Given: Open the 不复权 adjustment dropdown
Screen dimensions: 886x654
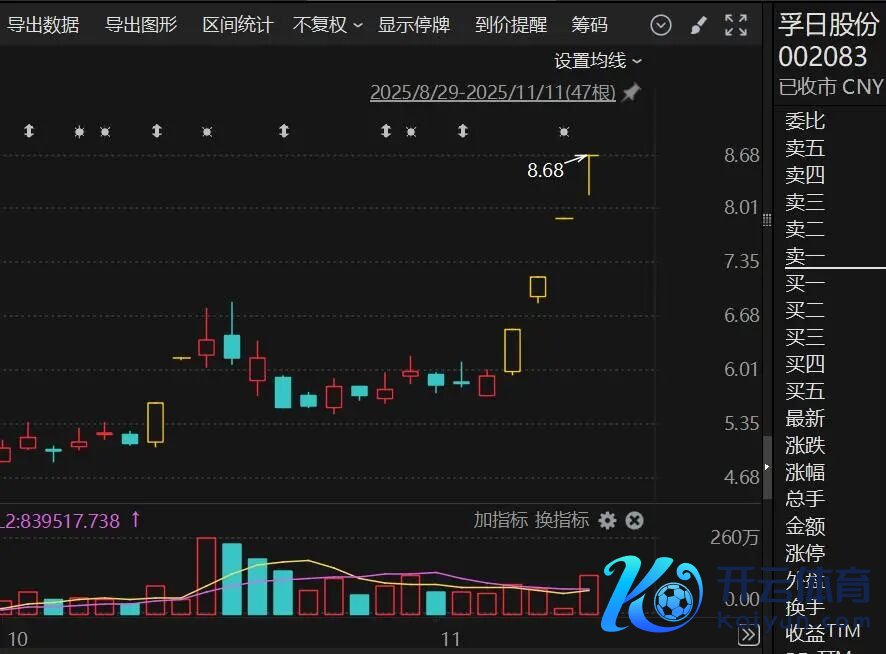Looking at the screenshot, I should [327, 25].
